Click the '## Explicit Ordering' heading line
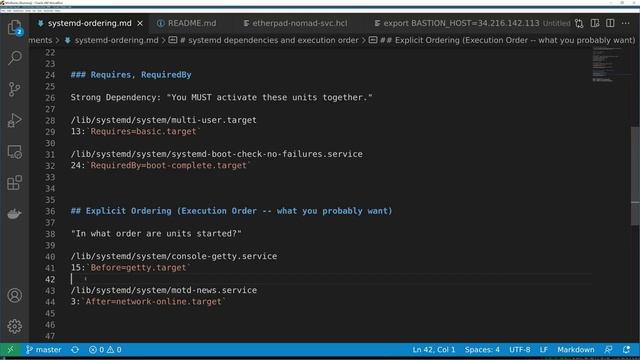 (x=231, y=211)
